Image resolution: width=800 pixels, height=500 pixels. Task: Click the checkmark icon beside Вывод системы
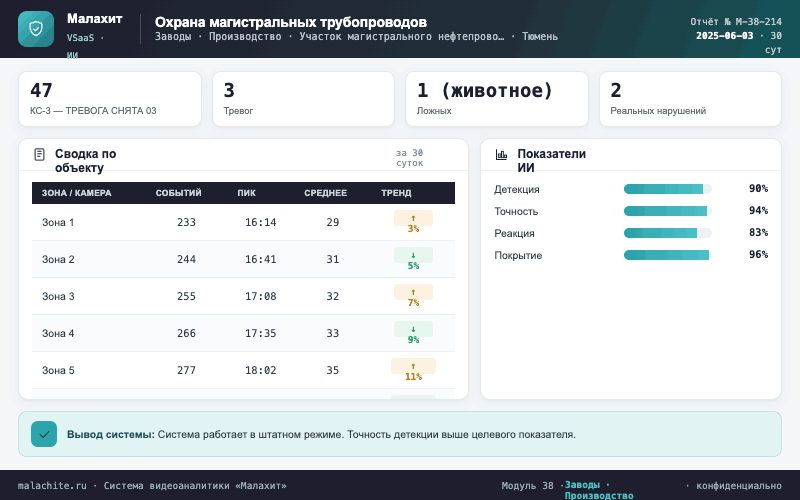coord(44,434)
